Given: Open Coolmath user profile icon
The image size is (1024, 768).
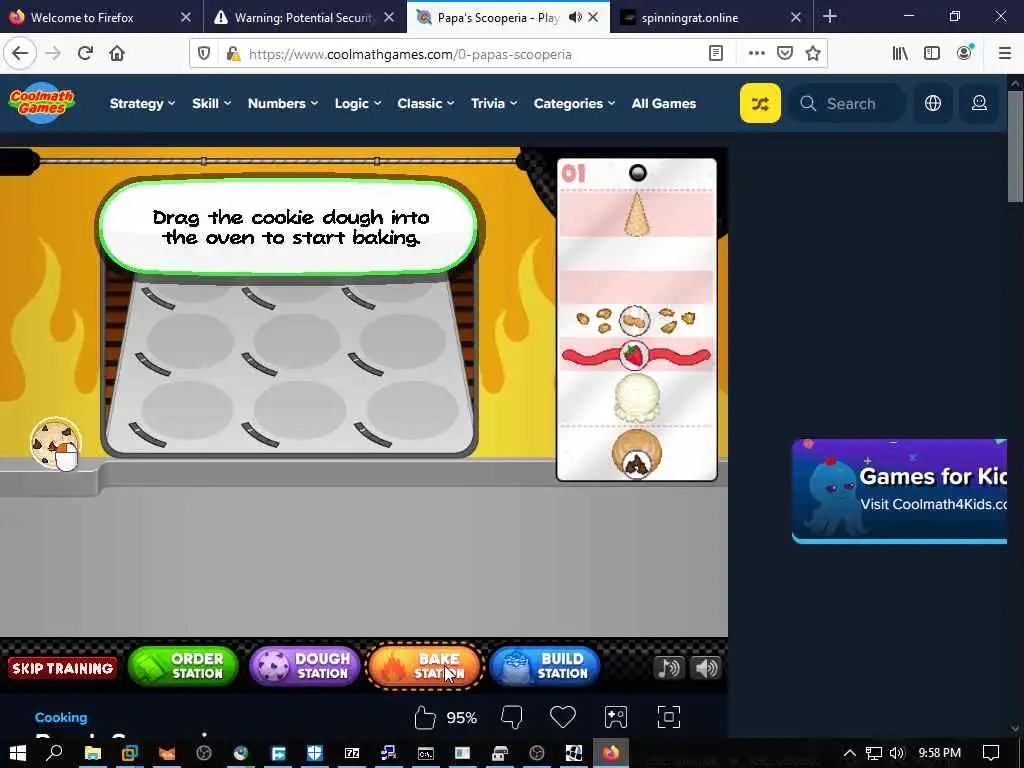Looking at the screenshot, I should [x=979, y=103].
